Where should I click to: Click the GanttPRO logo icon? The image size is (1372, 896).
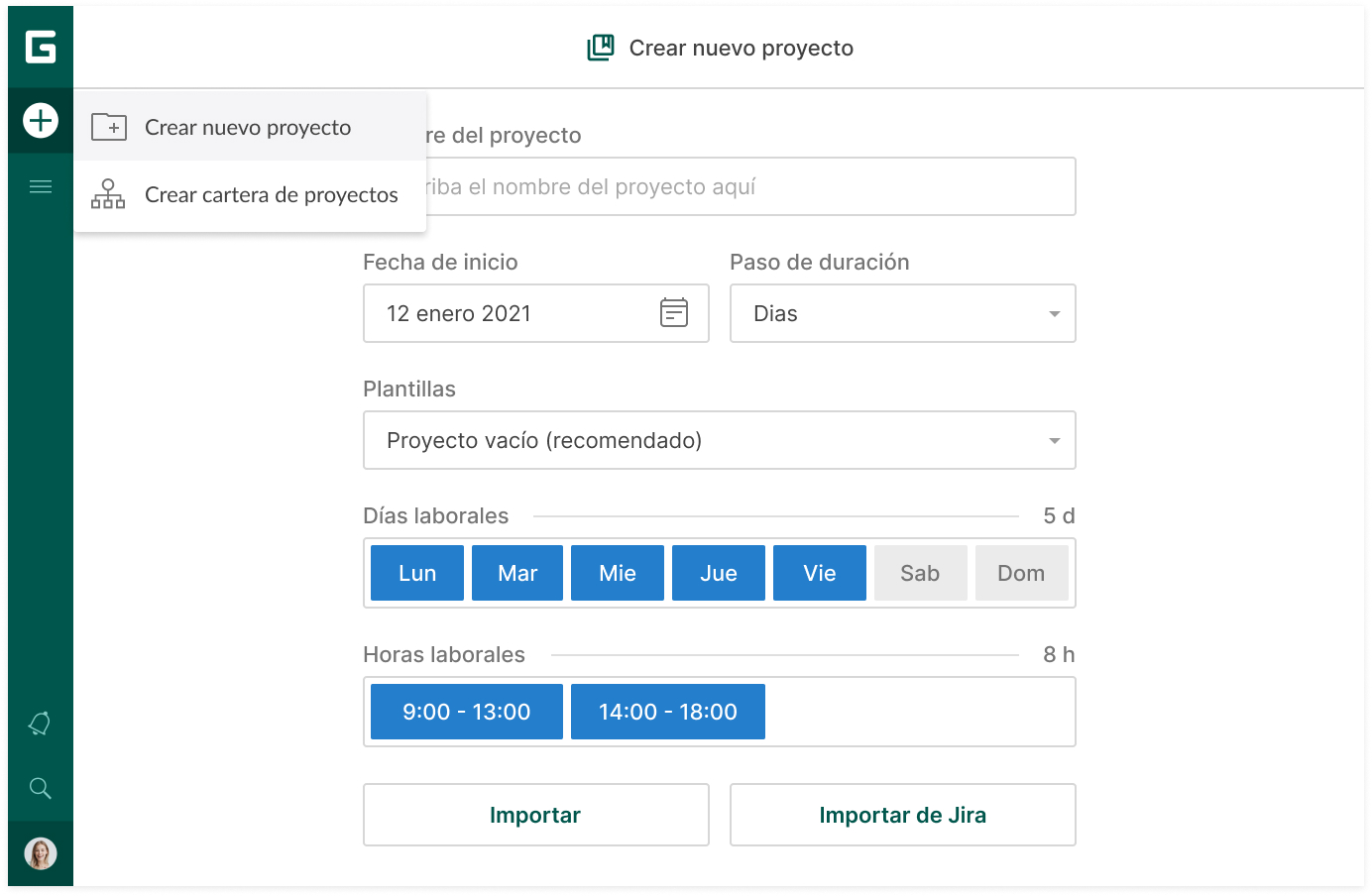(x=40, y=47)
